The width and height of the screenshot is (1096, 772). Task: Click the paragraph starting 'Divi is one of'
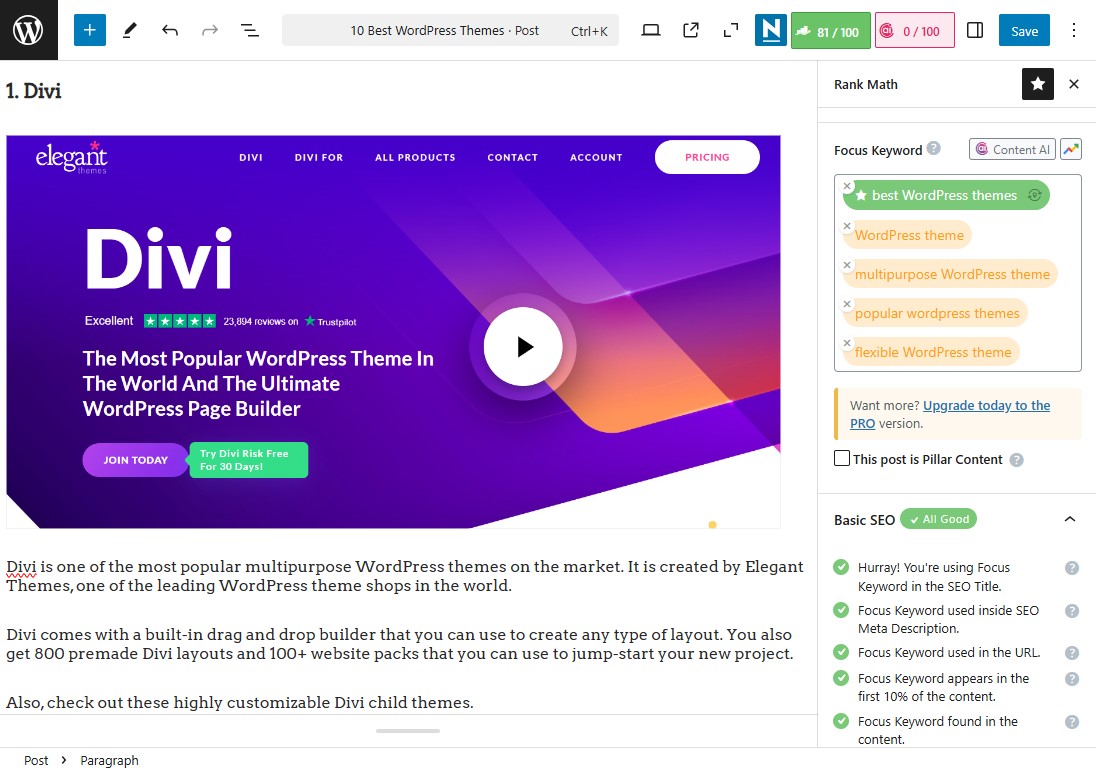pos(405,576)
